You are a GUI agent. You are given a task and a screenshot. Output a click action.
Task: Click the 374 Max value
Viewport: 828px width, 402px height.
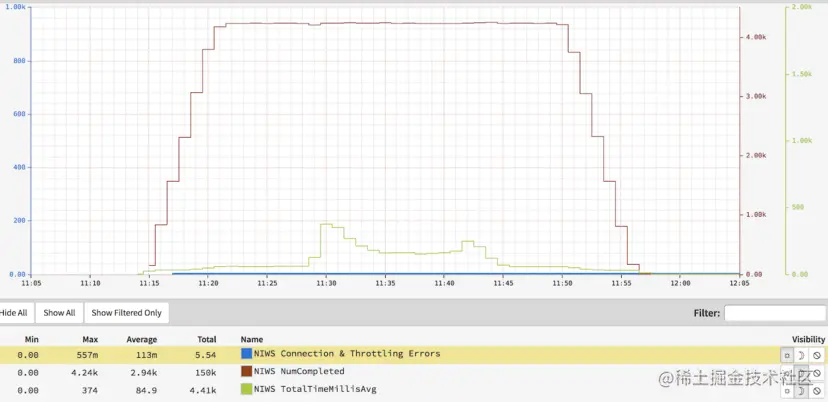pos(91,390)
